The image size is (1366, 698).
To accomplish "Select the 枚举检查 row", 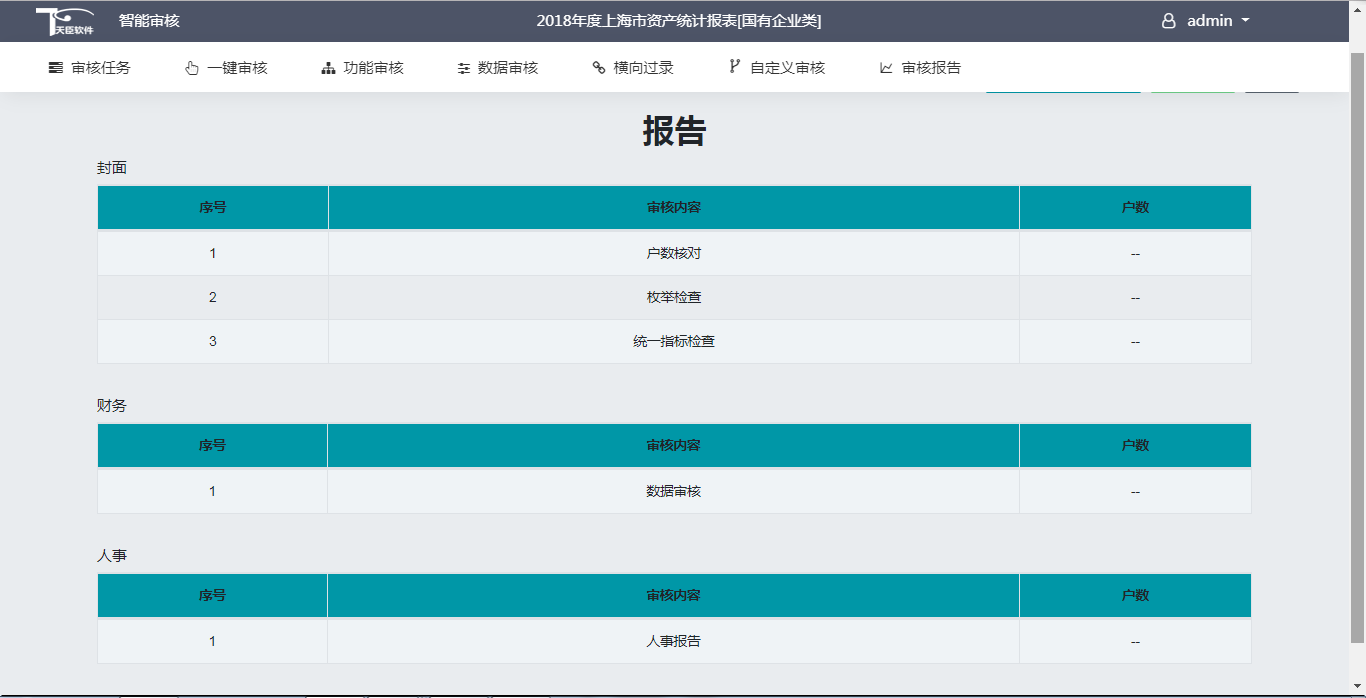I will click(673, 297).
